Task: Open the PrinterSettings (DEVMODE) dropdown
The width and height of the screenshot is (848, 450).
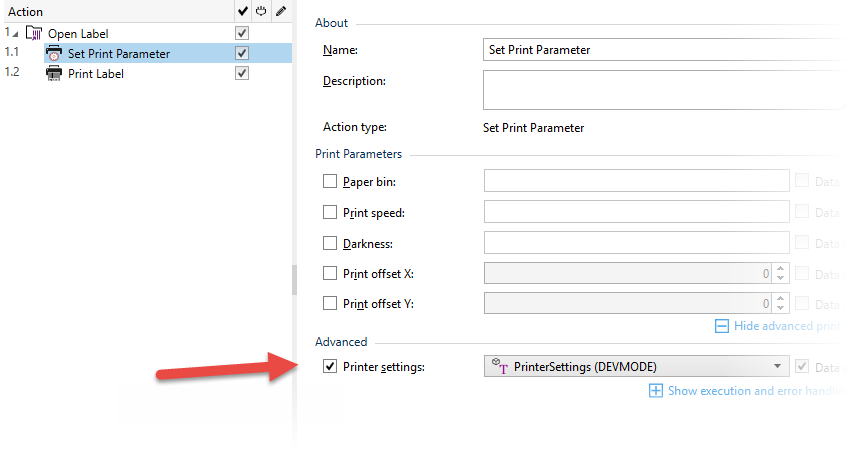Action: click(x=777, y=367)
